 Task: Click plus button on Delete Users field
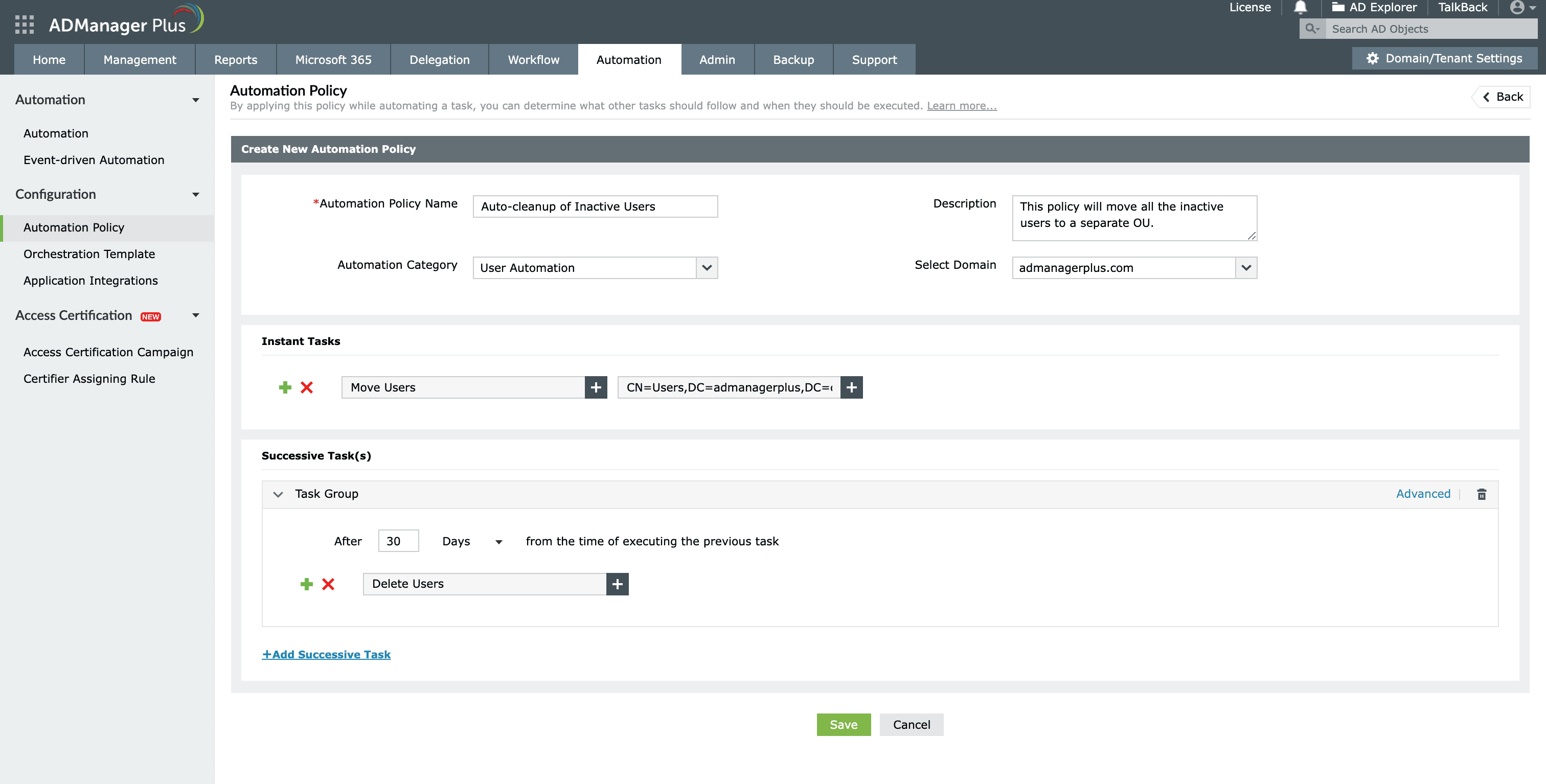[x=617, y=584]
